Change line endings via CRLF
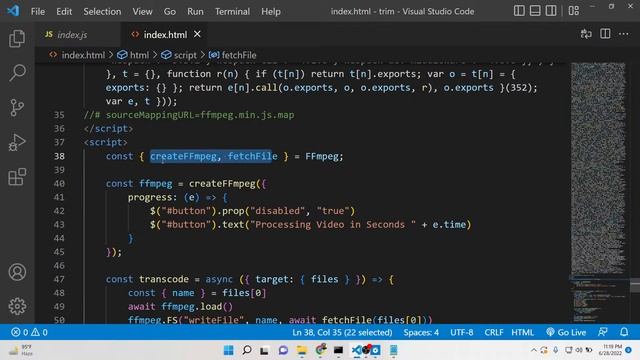640x360 pixels. (493, 332)
